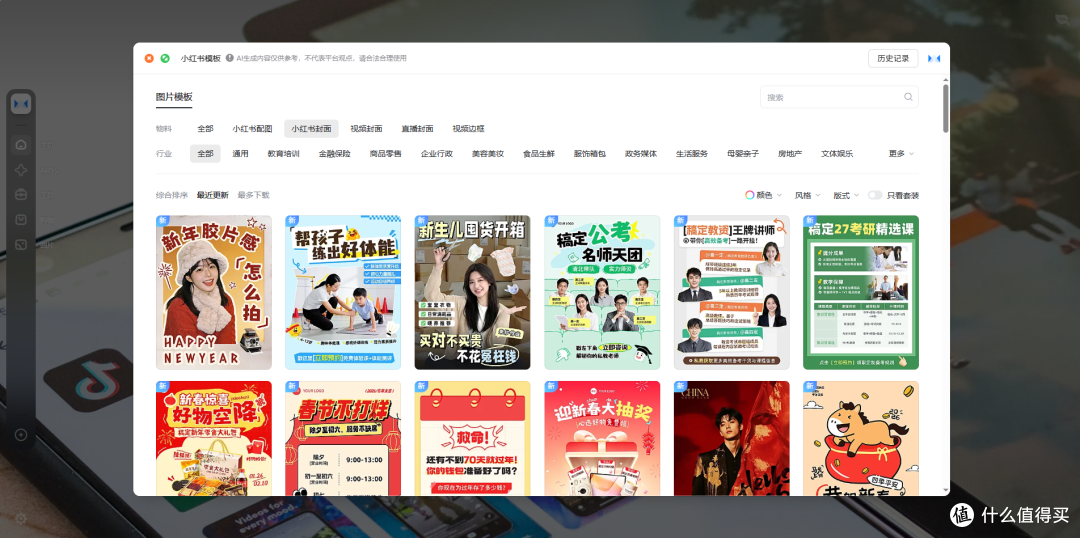
Task: Filter by 企业行政 industry
Action: (x=437, y=154)
